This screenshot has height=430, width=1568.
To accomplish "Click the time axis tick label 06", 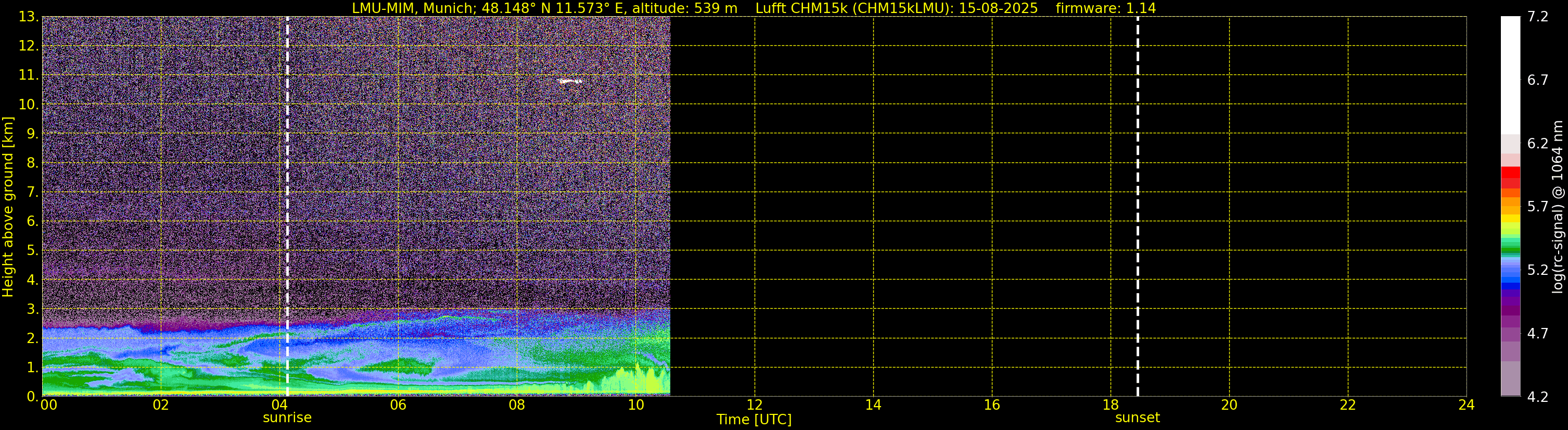I will coord(398,405).
